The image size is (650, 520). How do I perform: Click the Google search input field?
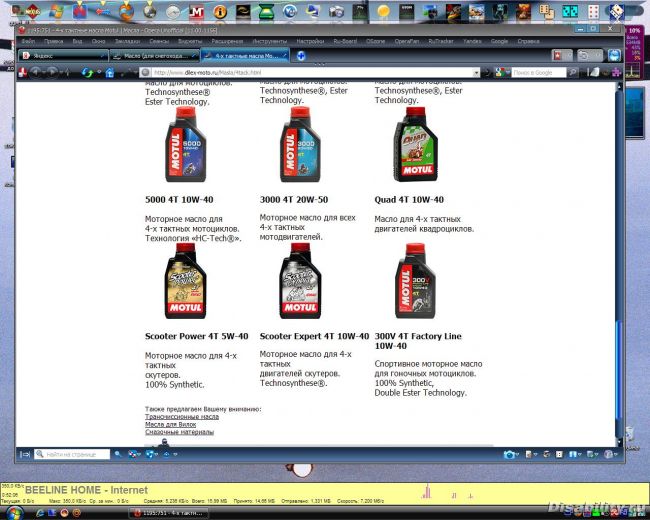pyautogui.click(x=539, y=73)
